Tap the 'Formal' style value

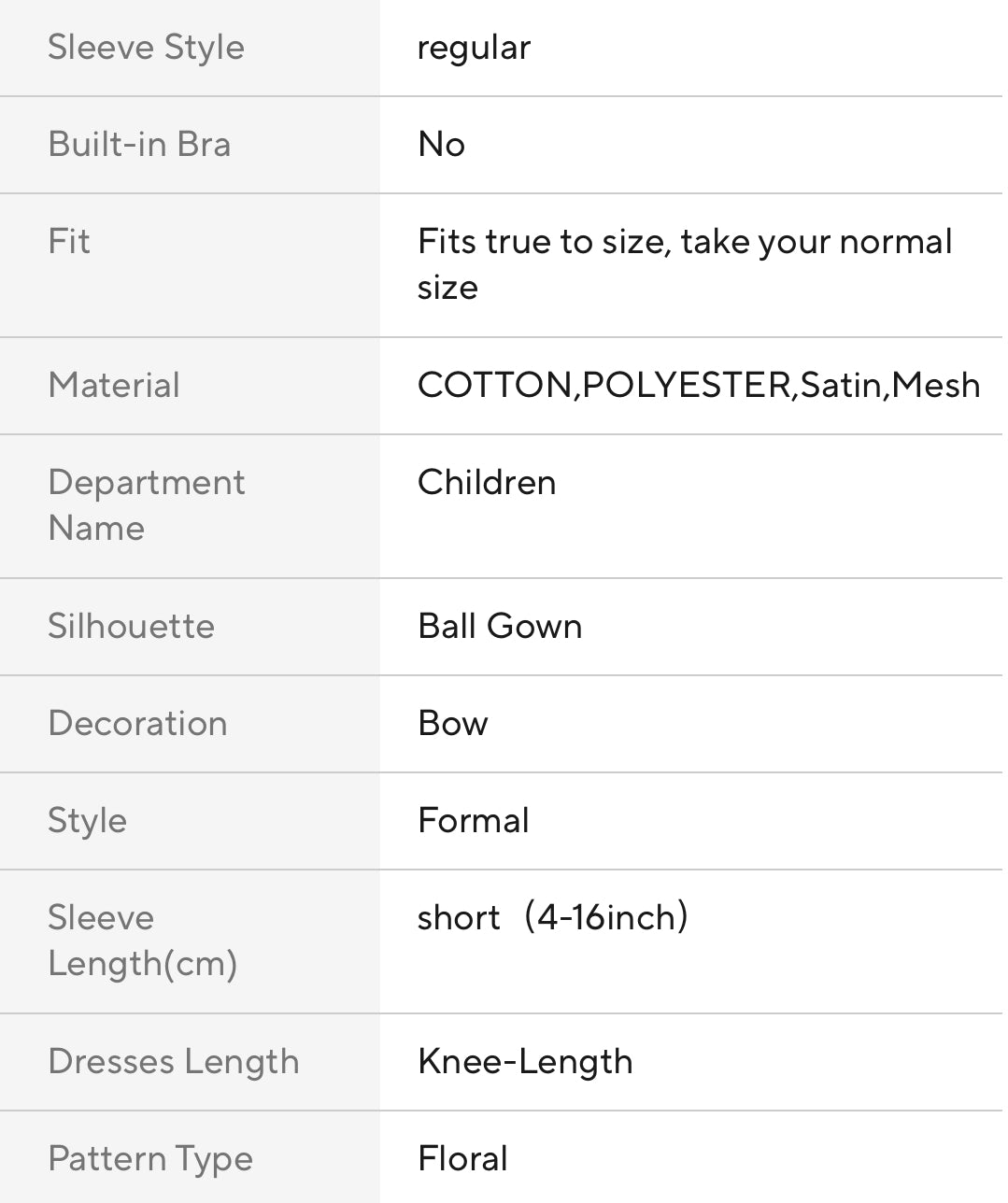pyautogui.click(x=473, y=821)
